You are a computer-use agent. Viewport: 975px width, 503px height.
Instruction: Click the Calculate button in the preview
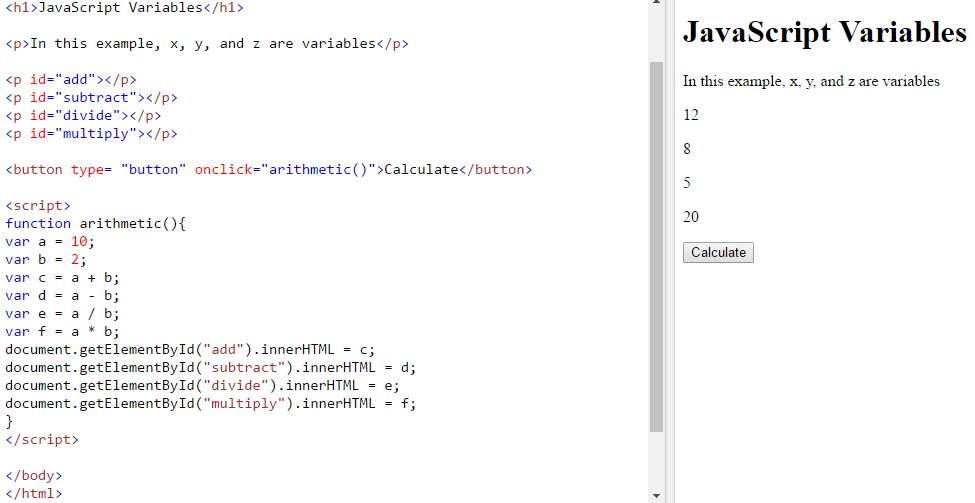click(x=718, y=252)
